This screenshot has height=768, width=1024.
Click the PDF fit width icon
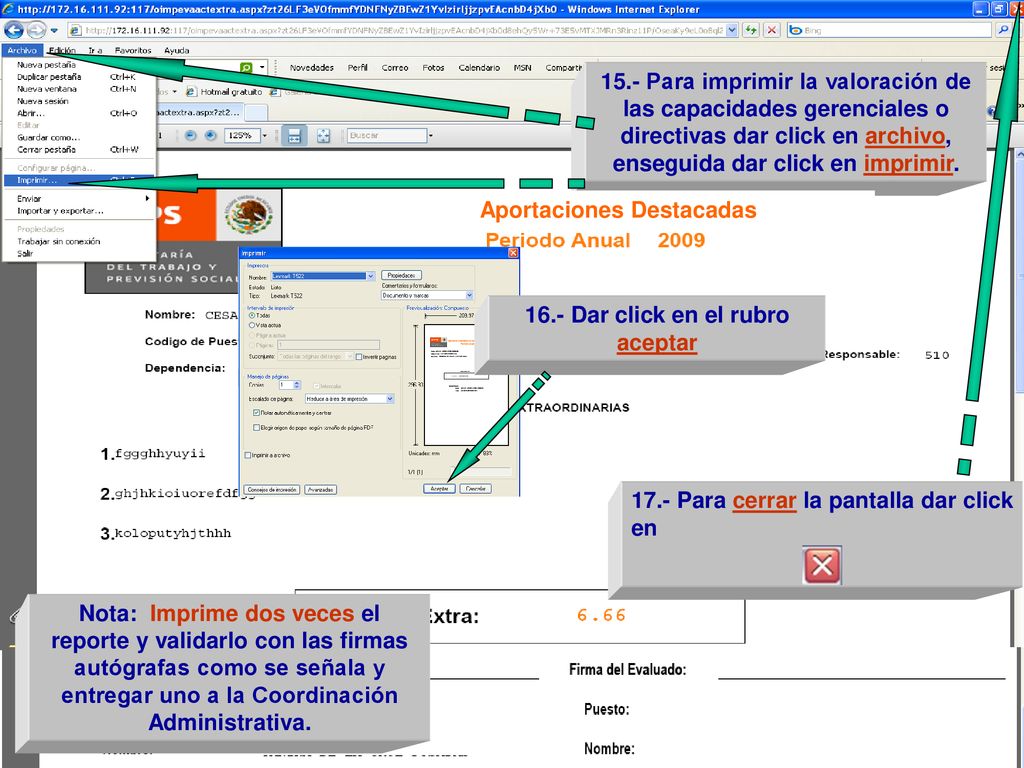click(295, 136)
